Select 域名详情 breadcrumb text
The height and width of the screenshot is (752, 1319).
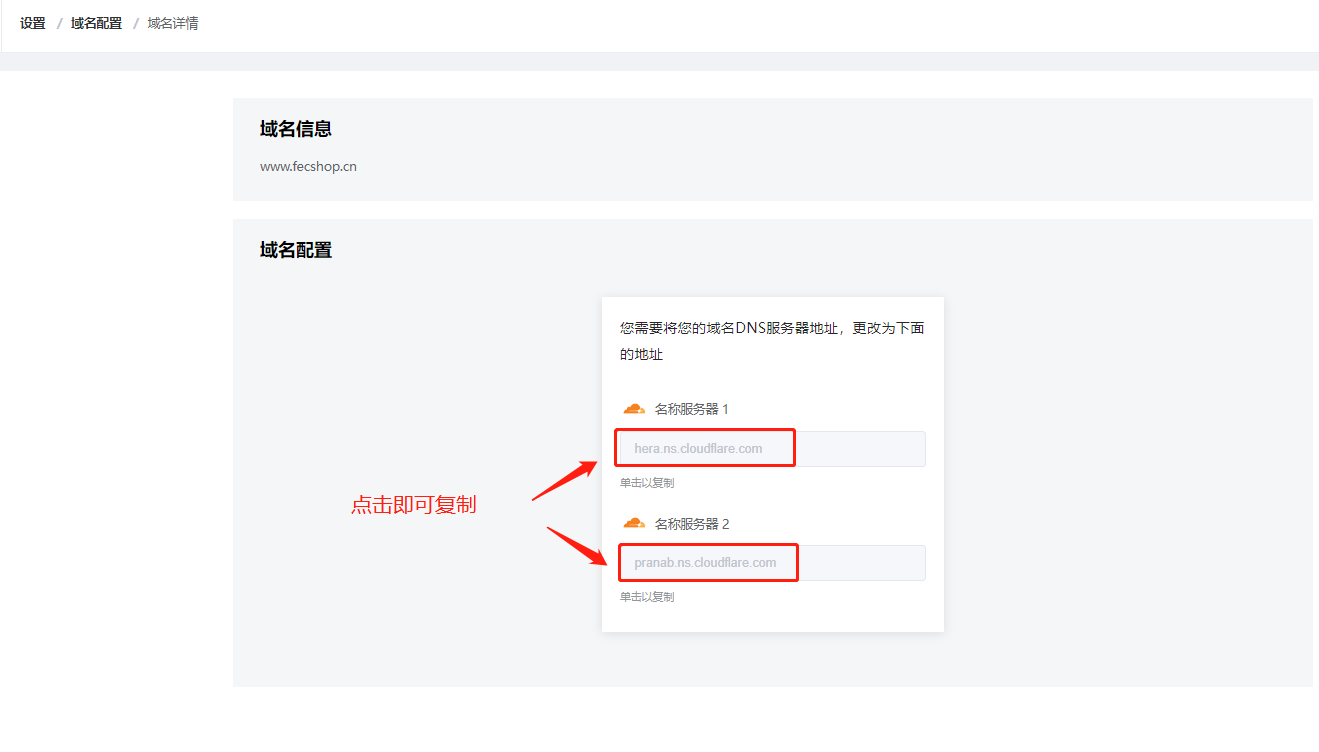click(x=173, y=23)
